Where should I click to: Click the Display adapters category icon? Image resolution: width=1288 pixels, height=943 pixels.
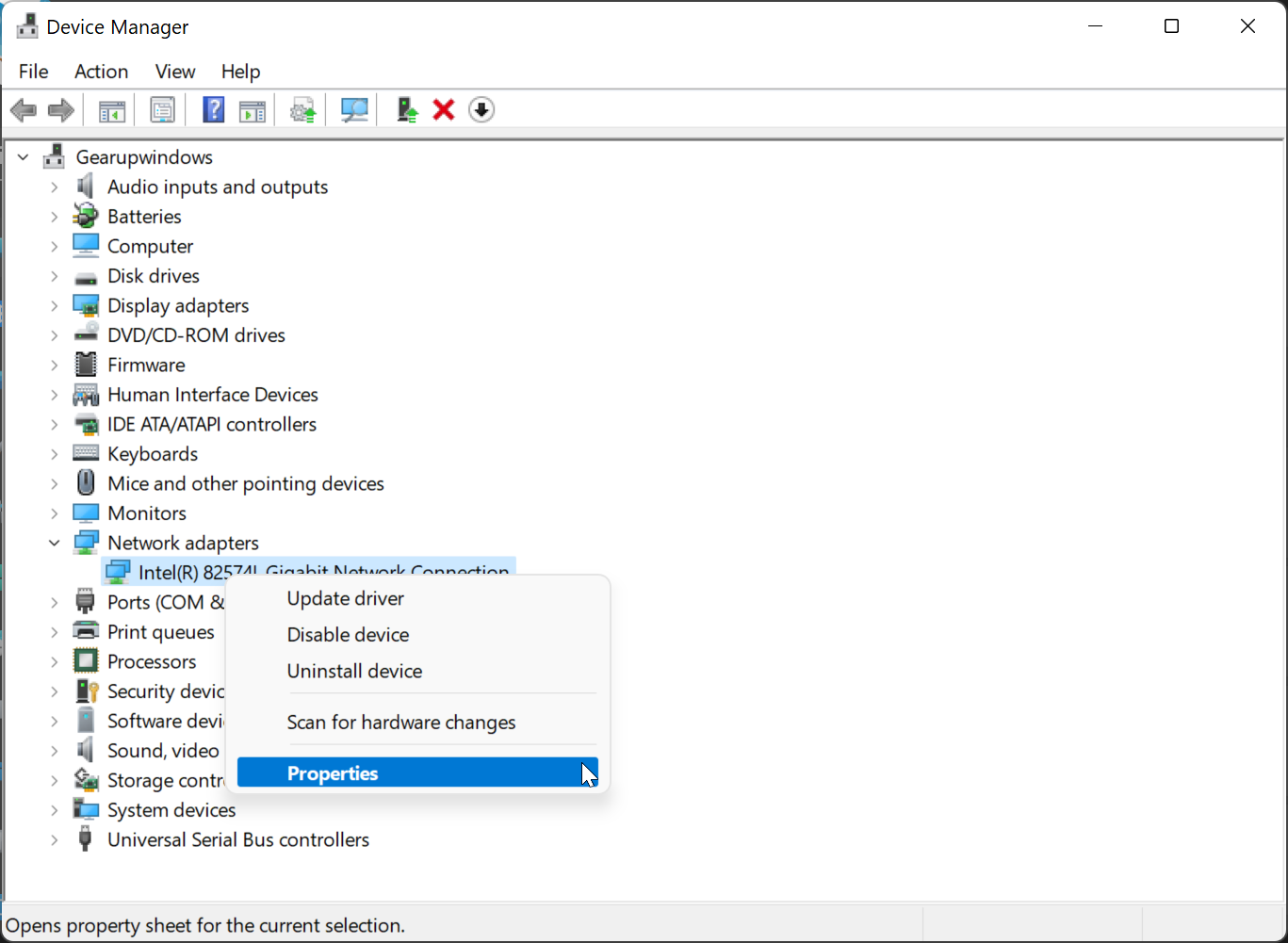[x=86, y=305]
